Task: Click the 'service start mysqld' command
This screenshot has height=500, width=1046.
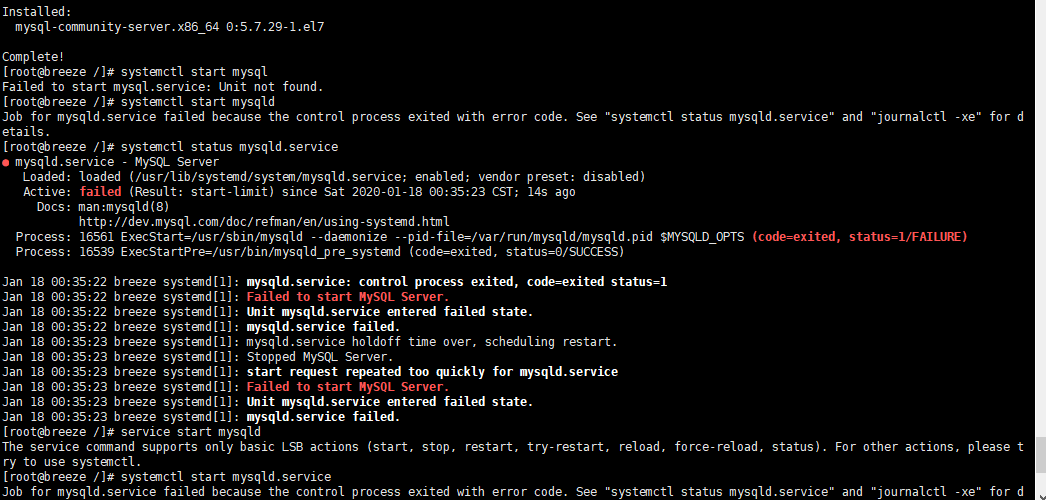Action: click(190, 431)
